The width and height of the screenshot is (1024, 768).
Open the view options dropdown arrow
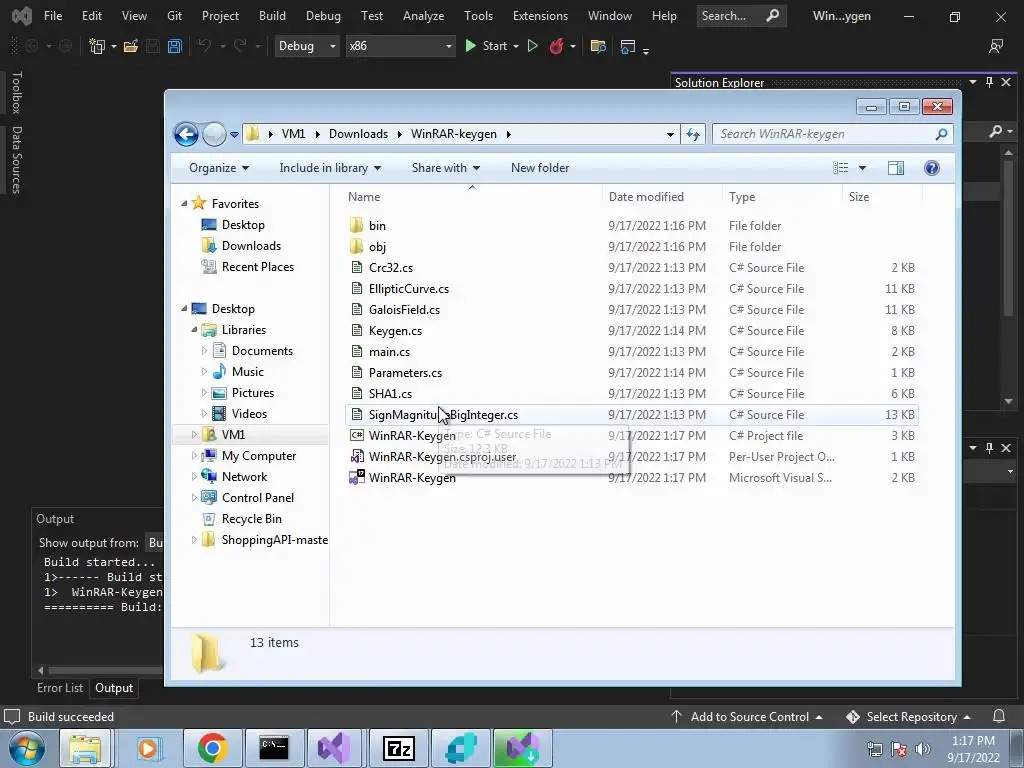tap(862, 168)
